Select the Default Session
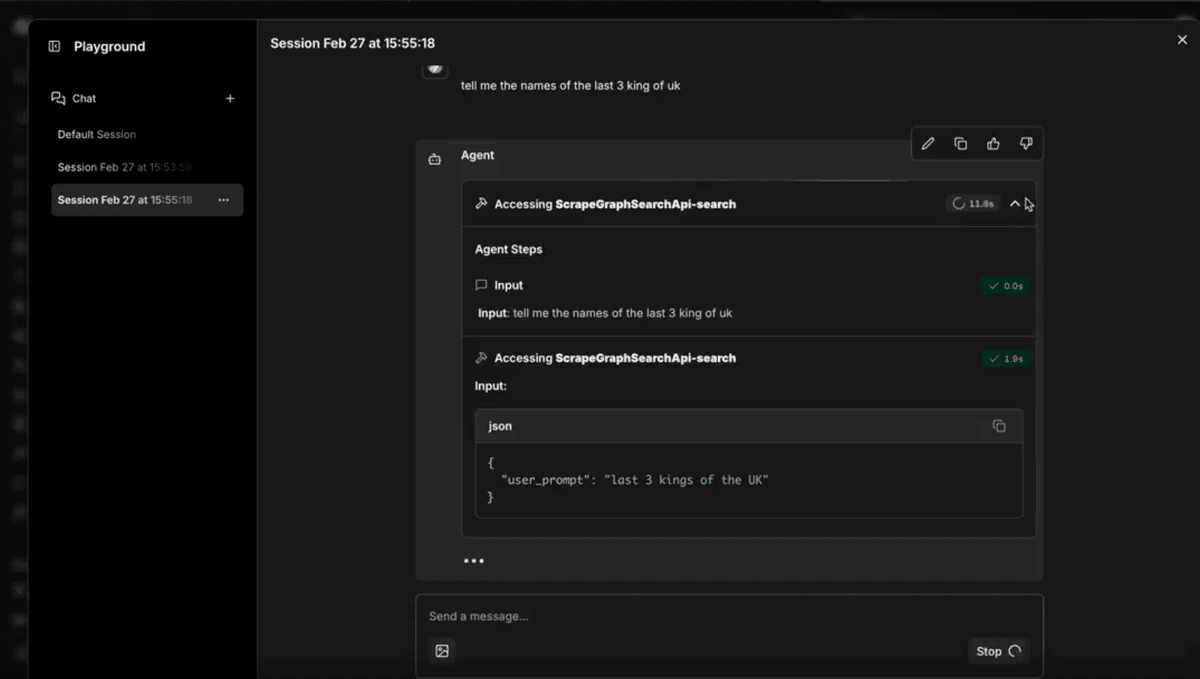Image resolution: width=1200 pixels, height=679 pixels. pyautogui.click(x=96, y=134)
